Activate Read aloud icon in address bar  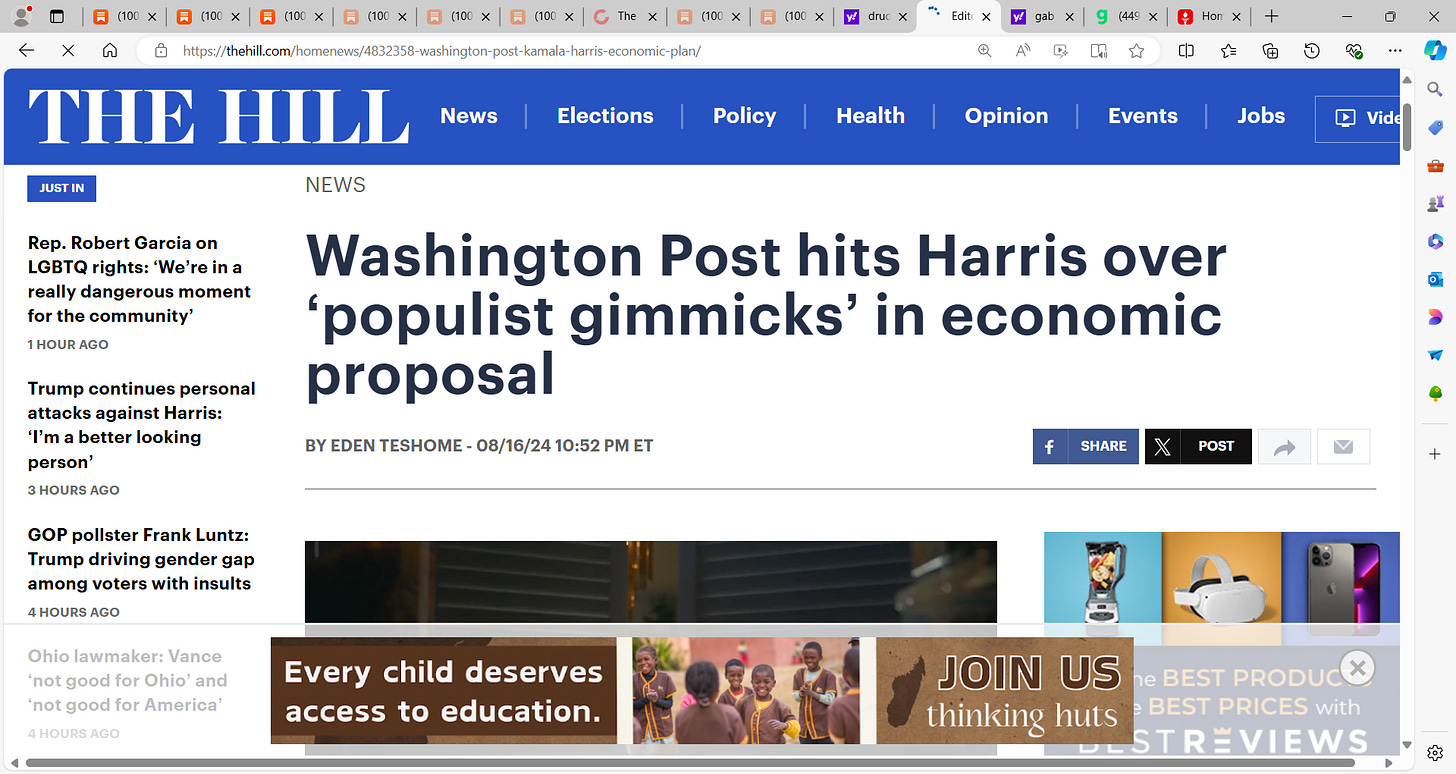pos(1023,51)
